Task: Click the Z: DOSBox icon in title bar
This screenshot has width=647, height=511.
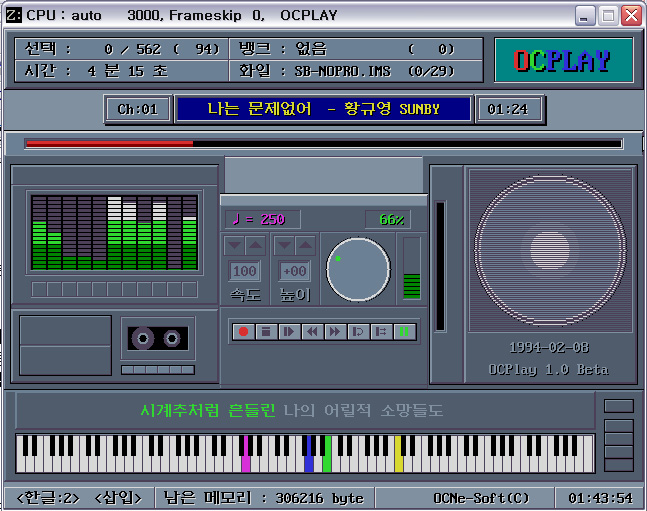Action: click(x=14, y=15)
